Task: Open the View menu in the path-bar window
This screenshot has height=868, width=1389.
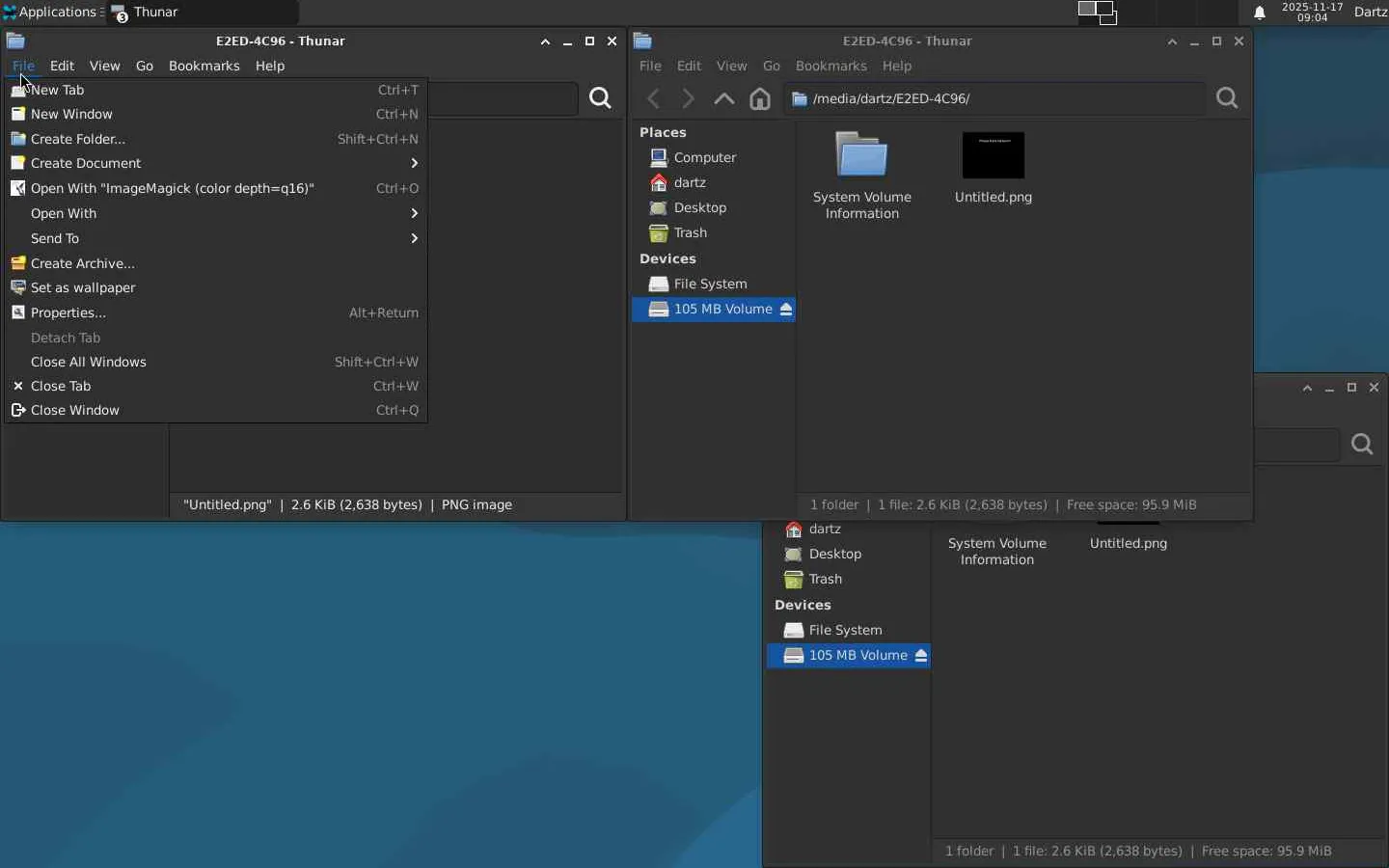Action: (731, 66)
